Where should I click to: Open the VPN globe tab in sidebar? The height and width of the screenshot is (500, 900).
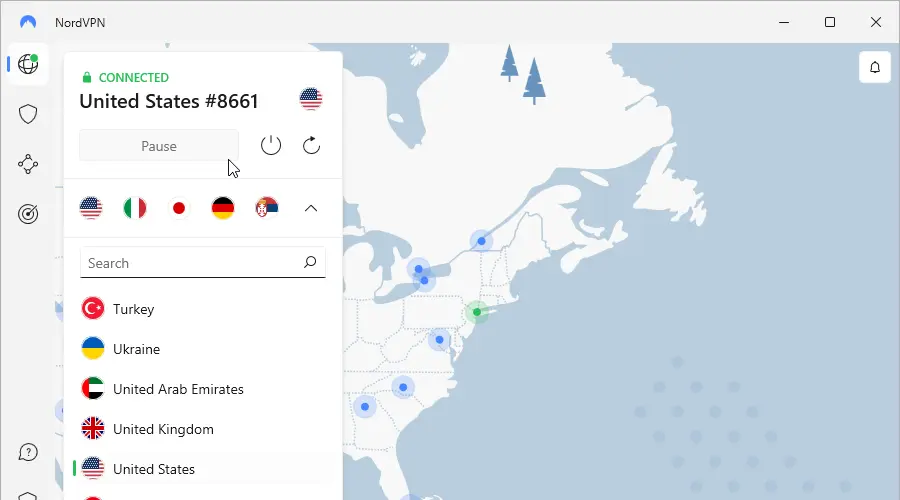[x=28, y=64]
